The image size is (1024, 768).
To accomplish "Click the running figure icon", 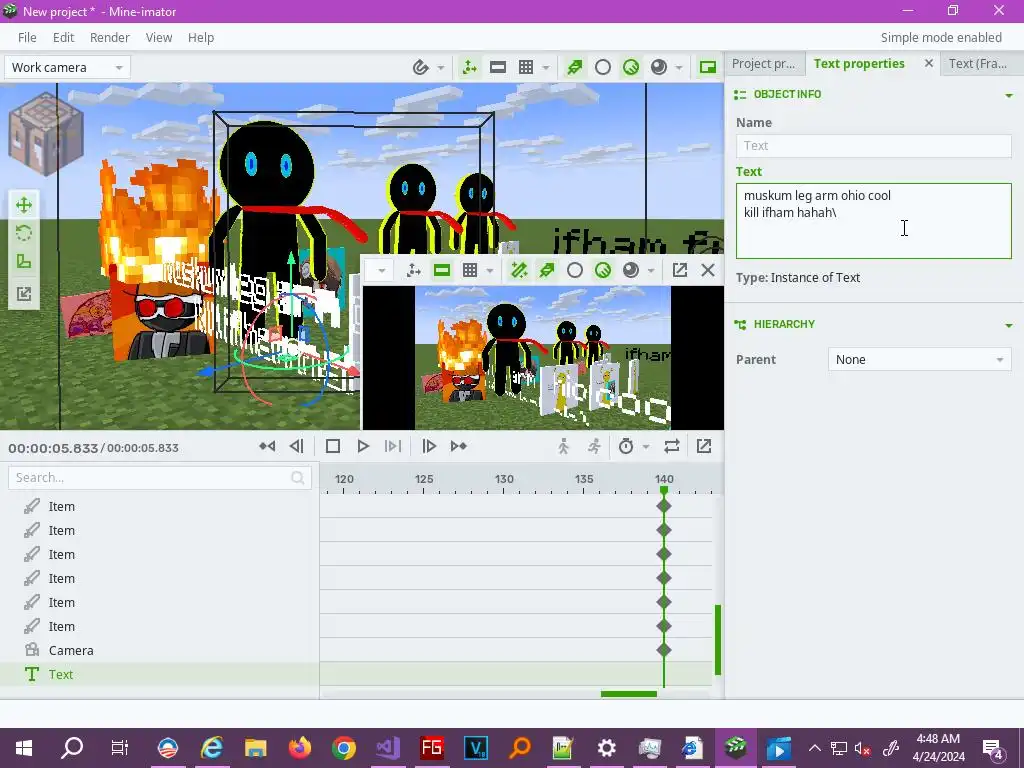I will 594,446.
